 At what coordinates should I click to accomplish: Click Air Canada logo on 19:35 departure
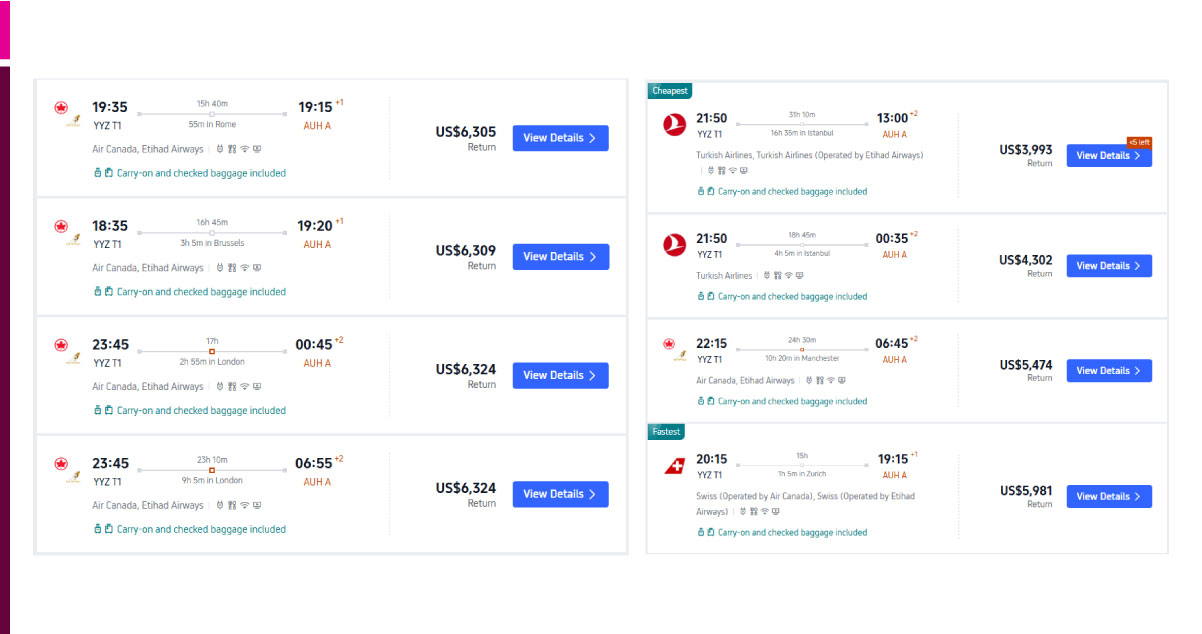(x=61, y=107)
